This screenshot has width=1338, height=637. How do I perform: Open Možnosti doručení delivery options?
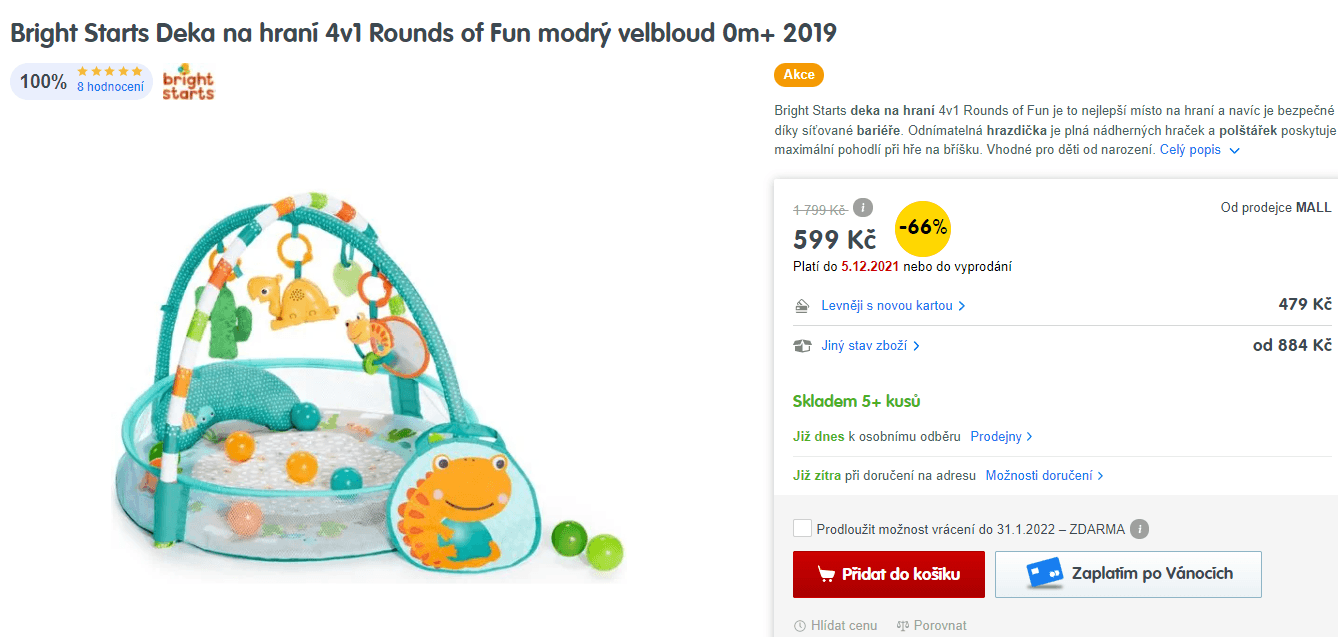tap(1045, 476)
